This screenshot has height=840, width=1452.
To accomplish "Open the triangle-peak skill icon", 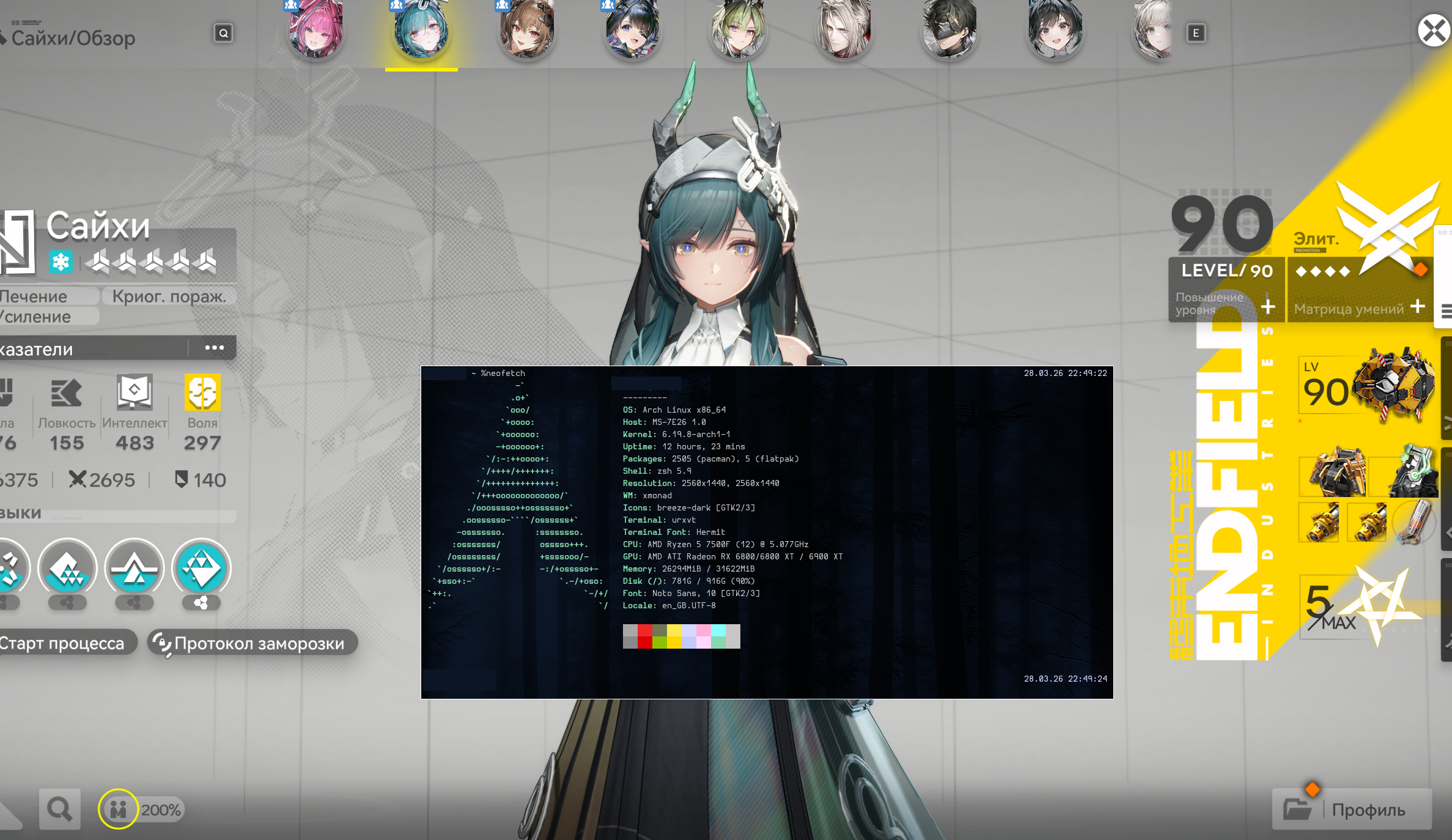I will pos(135,569).
